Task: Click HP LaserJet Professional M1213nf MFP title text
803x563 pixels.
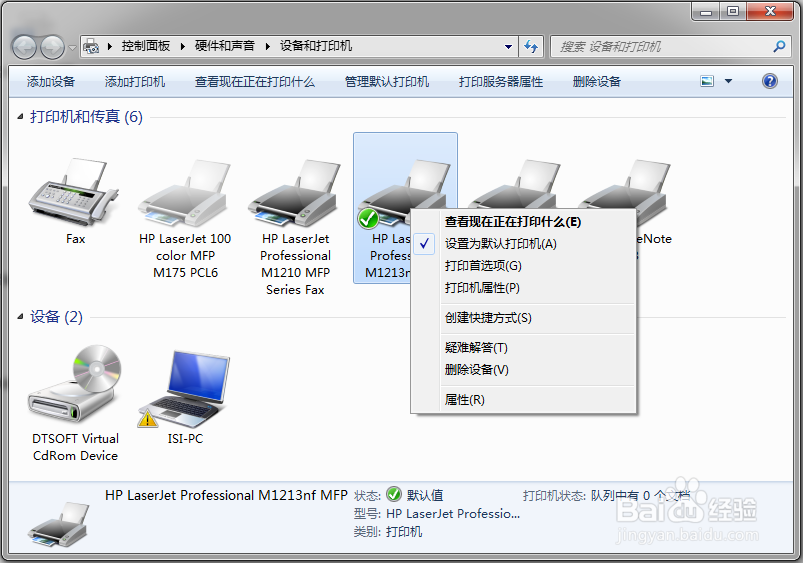Action: pyautogui.click(x=226, y=495)
